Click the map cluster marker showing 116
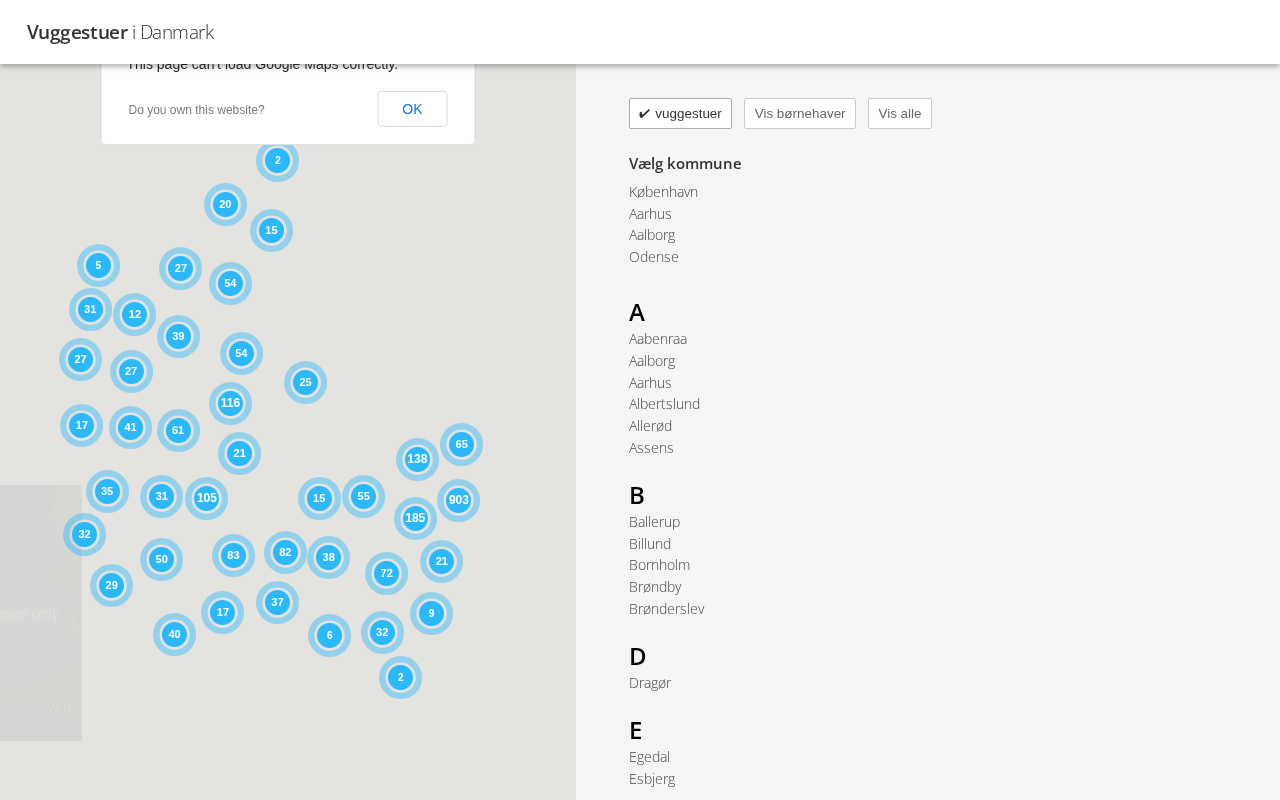This screenshot has height=800, width=1280. (230, 403)
